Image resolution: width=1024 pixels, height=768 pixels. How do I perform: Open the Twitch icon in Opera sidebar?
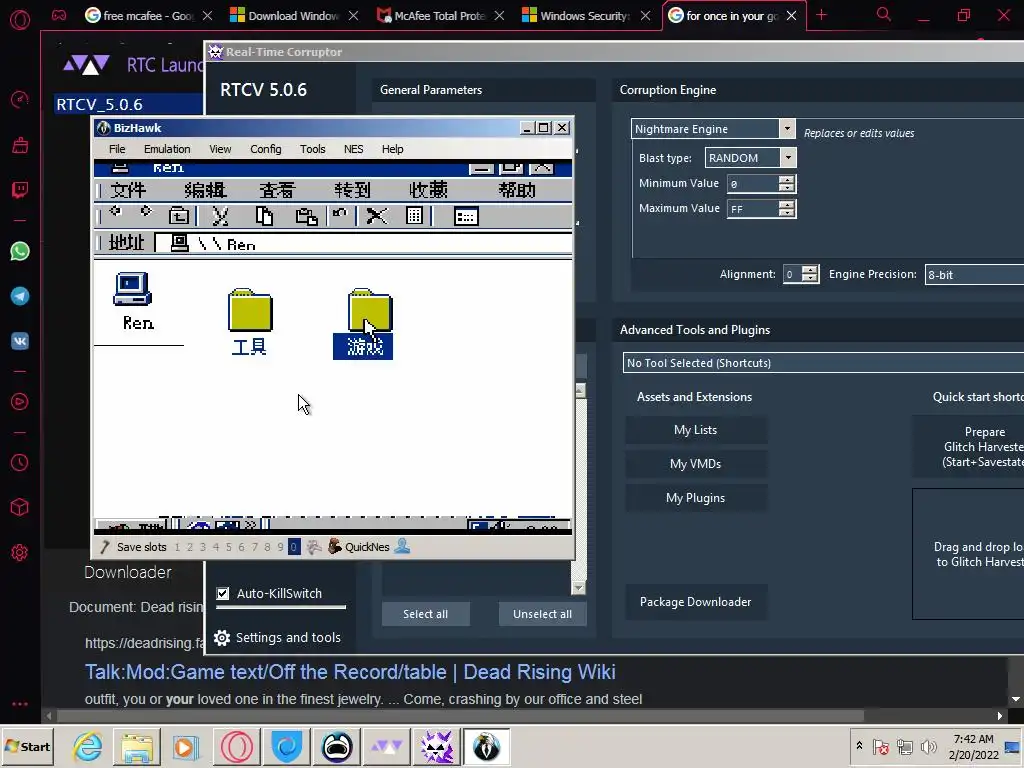pyautogui.click(x=20, y=190)
